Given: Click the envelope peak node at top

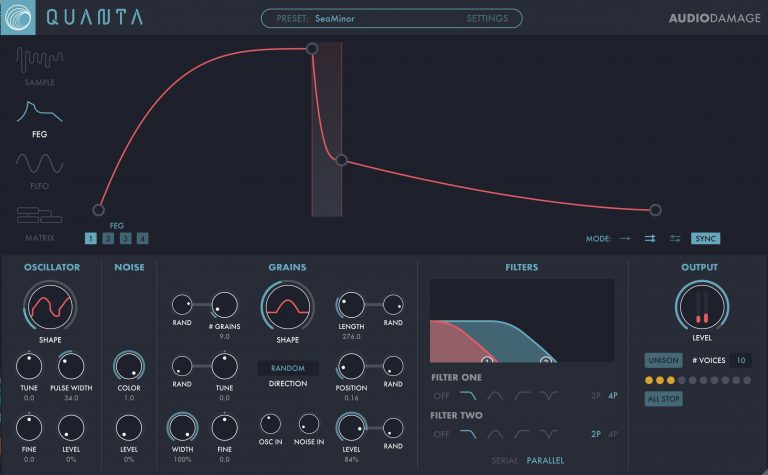Looking at the screenshot, I should click(x=312, y=48).
